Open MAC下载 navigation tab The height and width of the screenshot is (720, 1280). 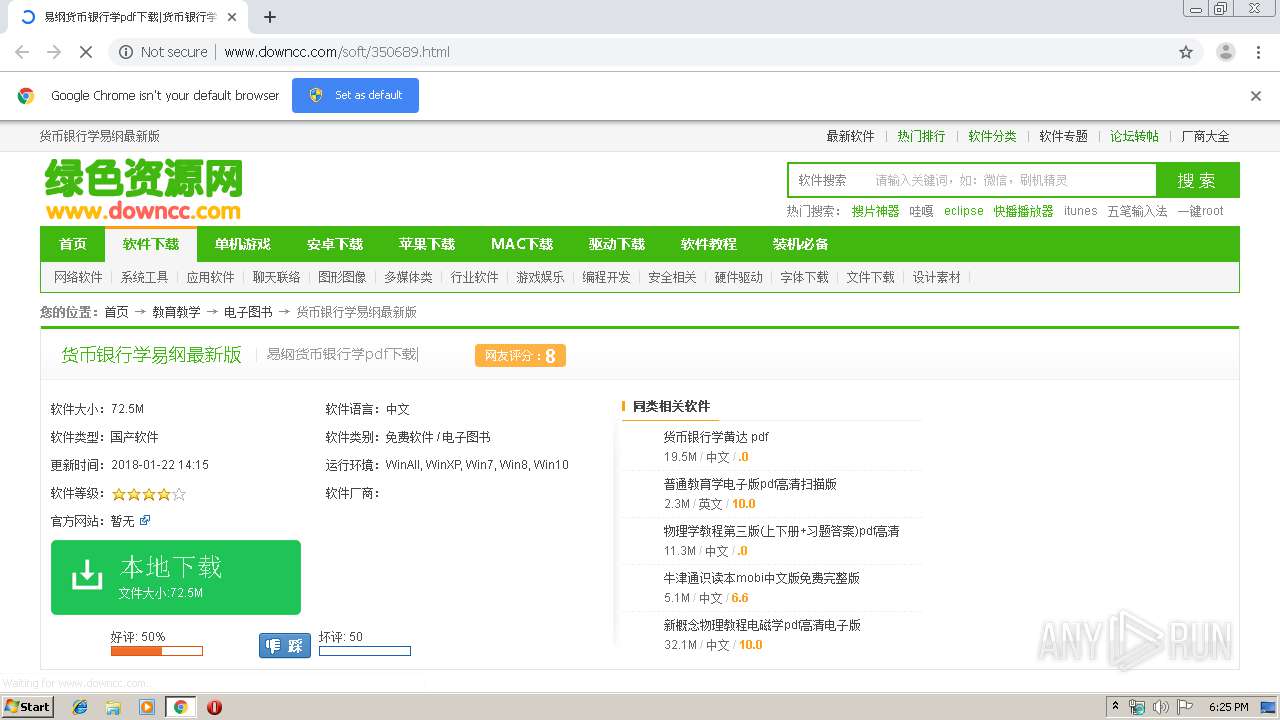point(522,245)
